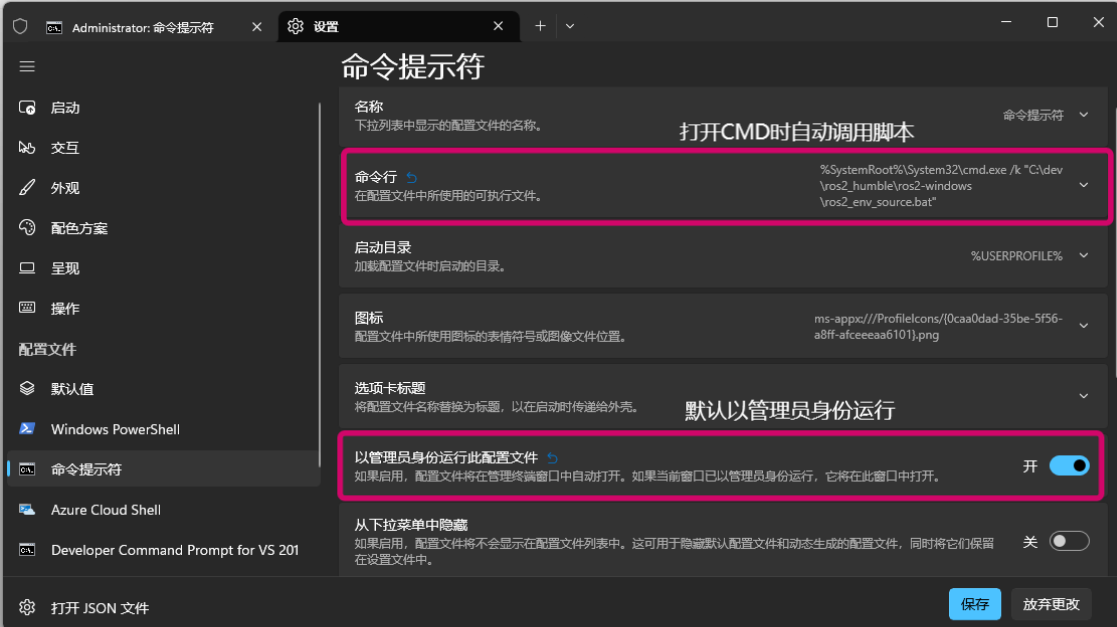This screenshot has height=627, width=1117.
Task: Click the hamburger menu at top left
Action: tap(27, 66)
